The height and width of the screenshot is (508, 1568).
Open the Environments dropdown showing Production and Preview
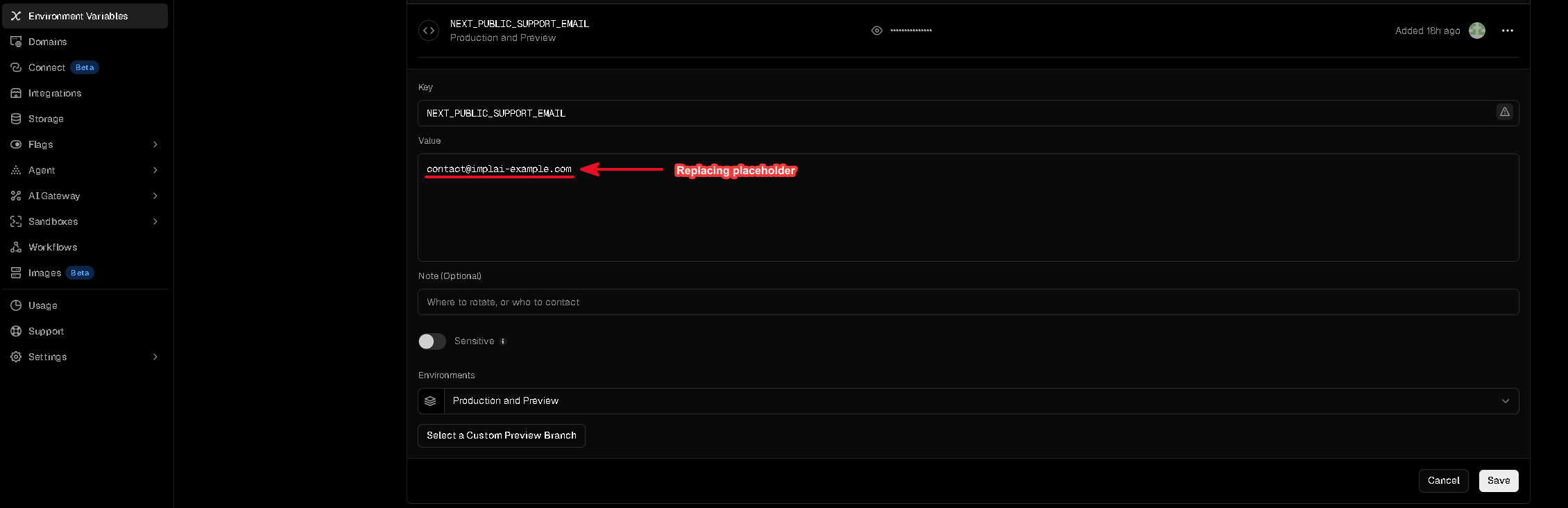pos(969,401)
